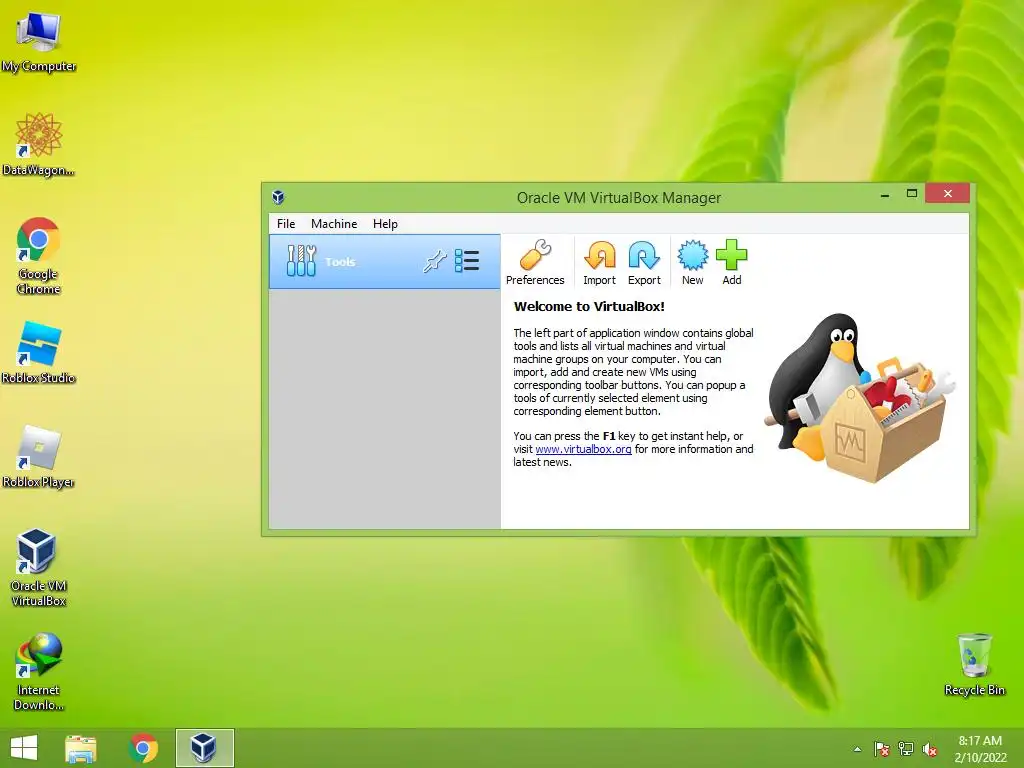Viewport: 1024px width, 768px height.
Task: Open the Machine menu
Action: tap(334, 223)
